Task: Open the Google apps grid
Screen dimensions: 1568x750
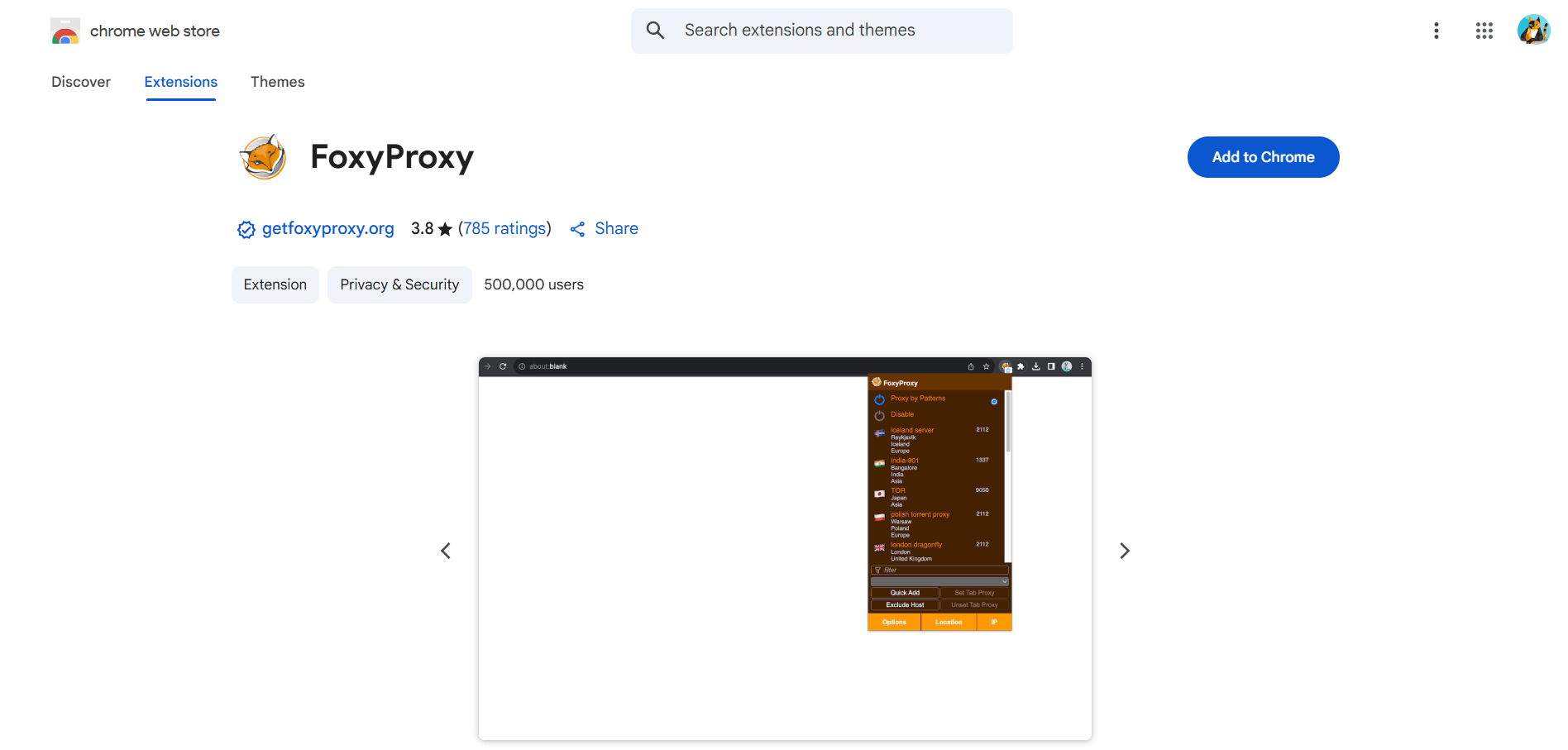Action: point(1484,31)
